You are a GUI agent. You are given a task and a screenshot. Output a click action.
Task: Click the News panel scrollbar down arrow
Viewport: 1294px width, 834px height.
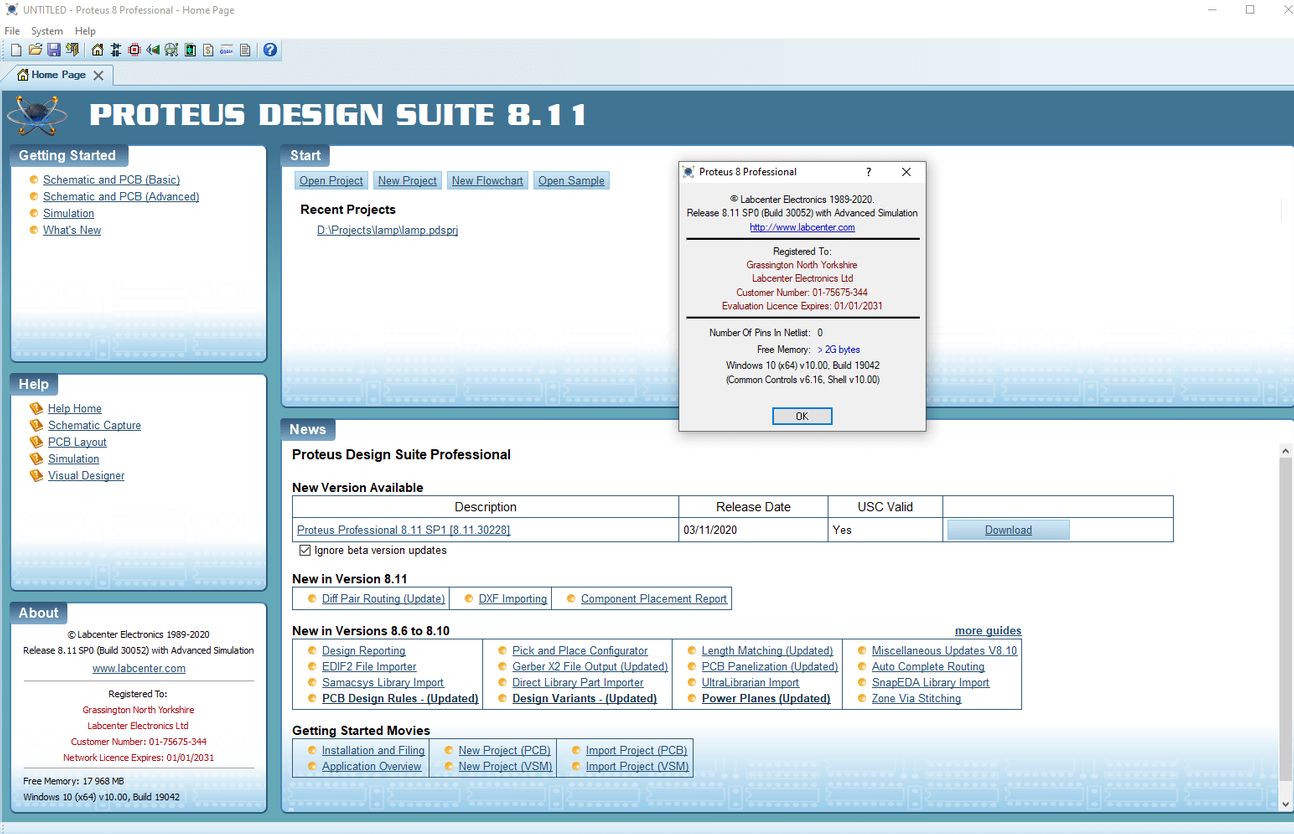tap(1285, 803)
